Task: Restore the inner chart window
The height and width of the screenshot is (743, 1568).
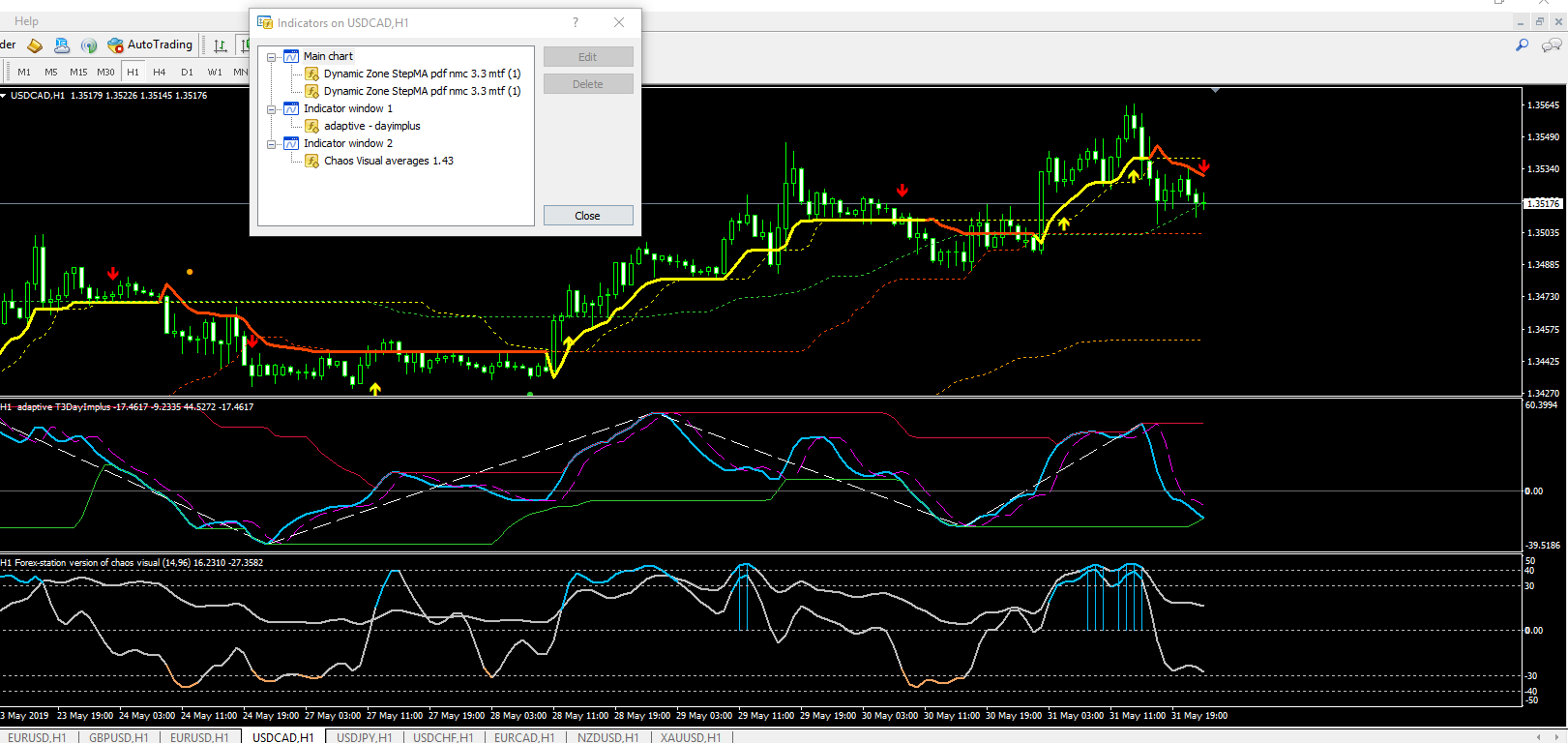Action: click(1540, 21)
